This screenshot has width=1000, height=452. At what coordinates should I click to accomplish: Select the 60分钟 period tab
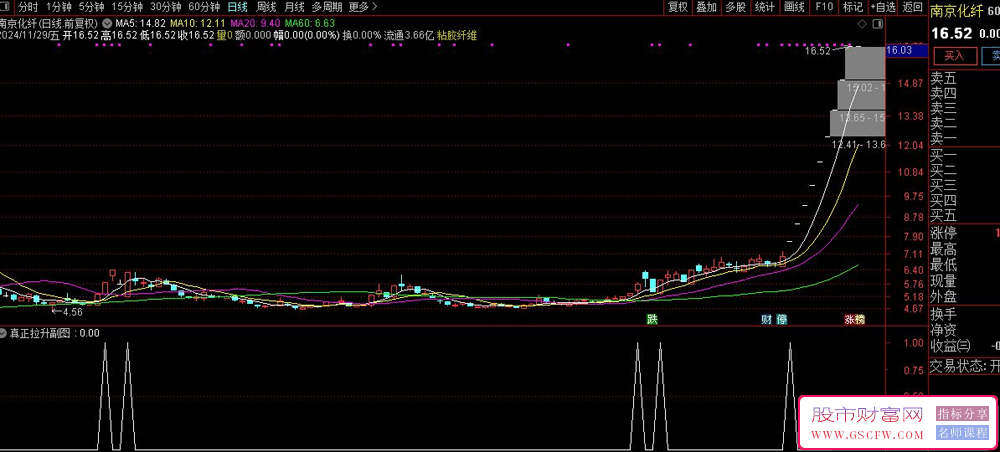coord(205,8)
